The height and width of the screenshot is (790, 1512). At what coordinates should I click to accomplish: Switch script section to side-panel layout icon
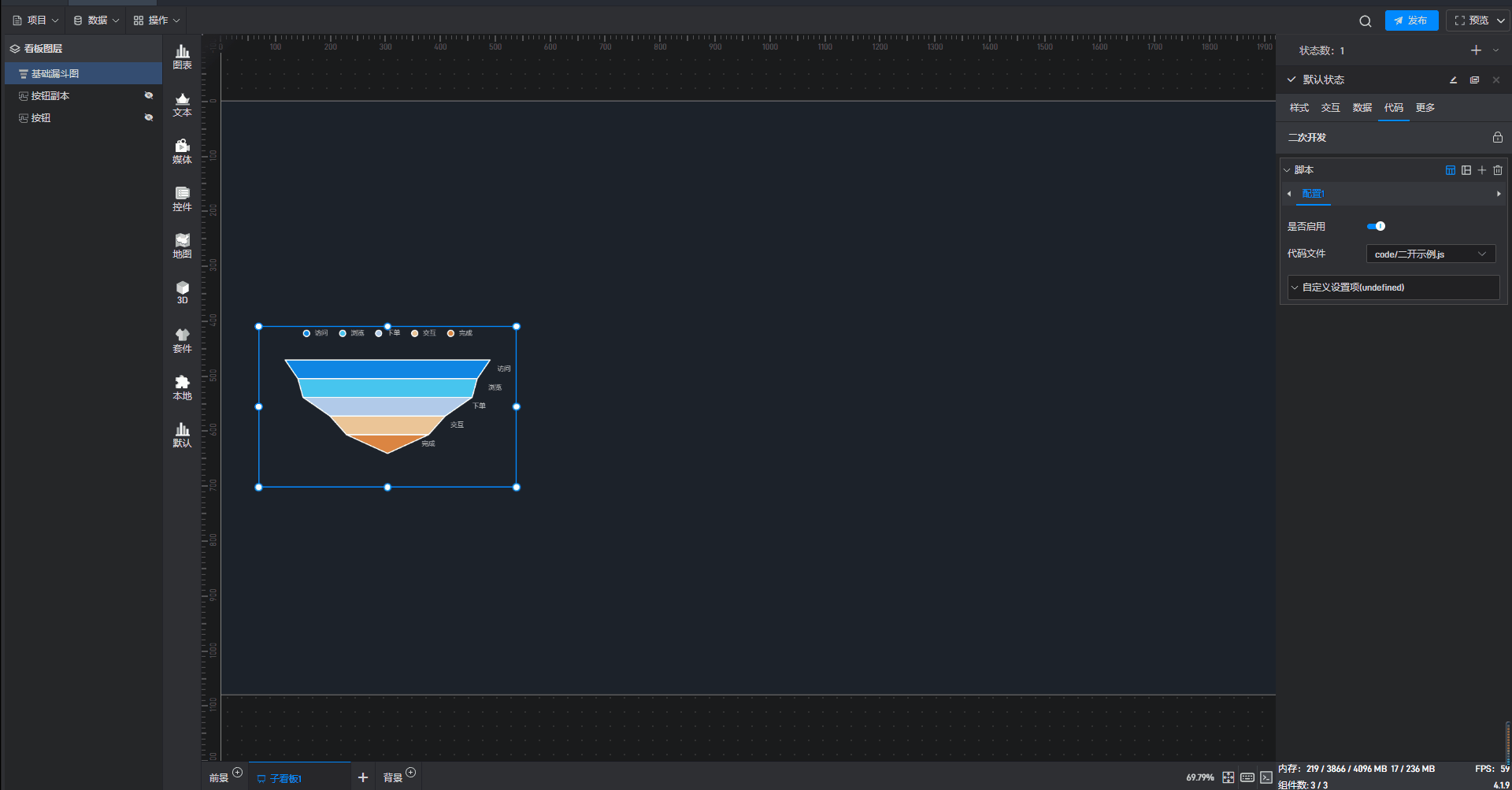pos(1466,170)
